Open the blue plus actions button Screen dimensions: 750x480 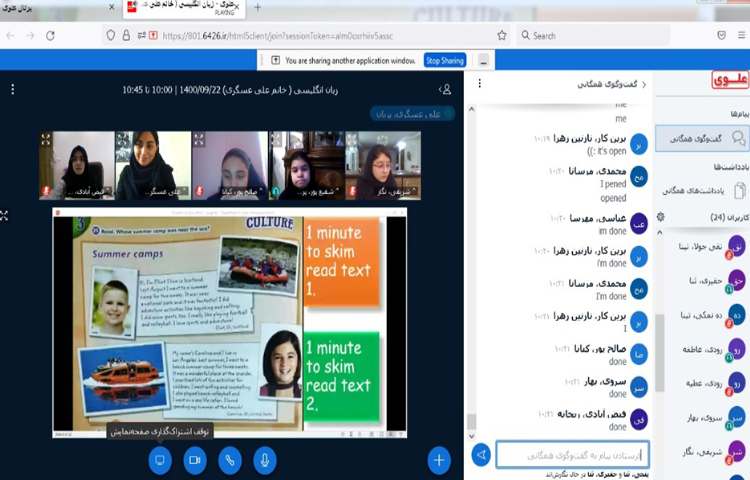click(439, 460)
